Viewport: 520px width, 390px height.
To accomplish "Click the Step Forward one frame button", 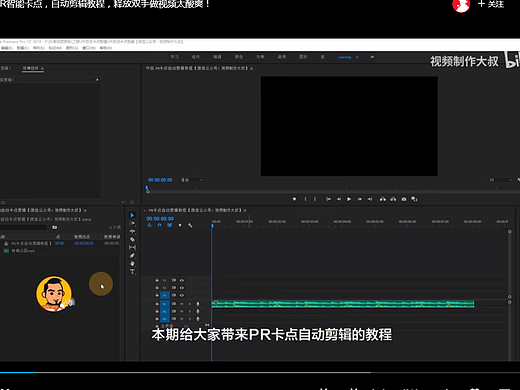I will [360, 199].
